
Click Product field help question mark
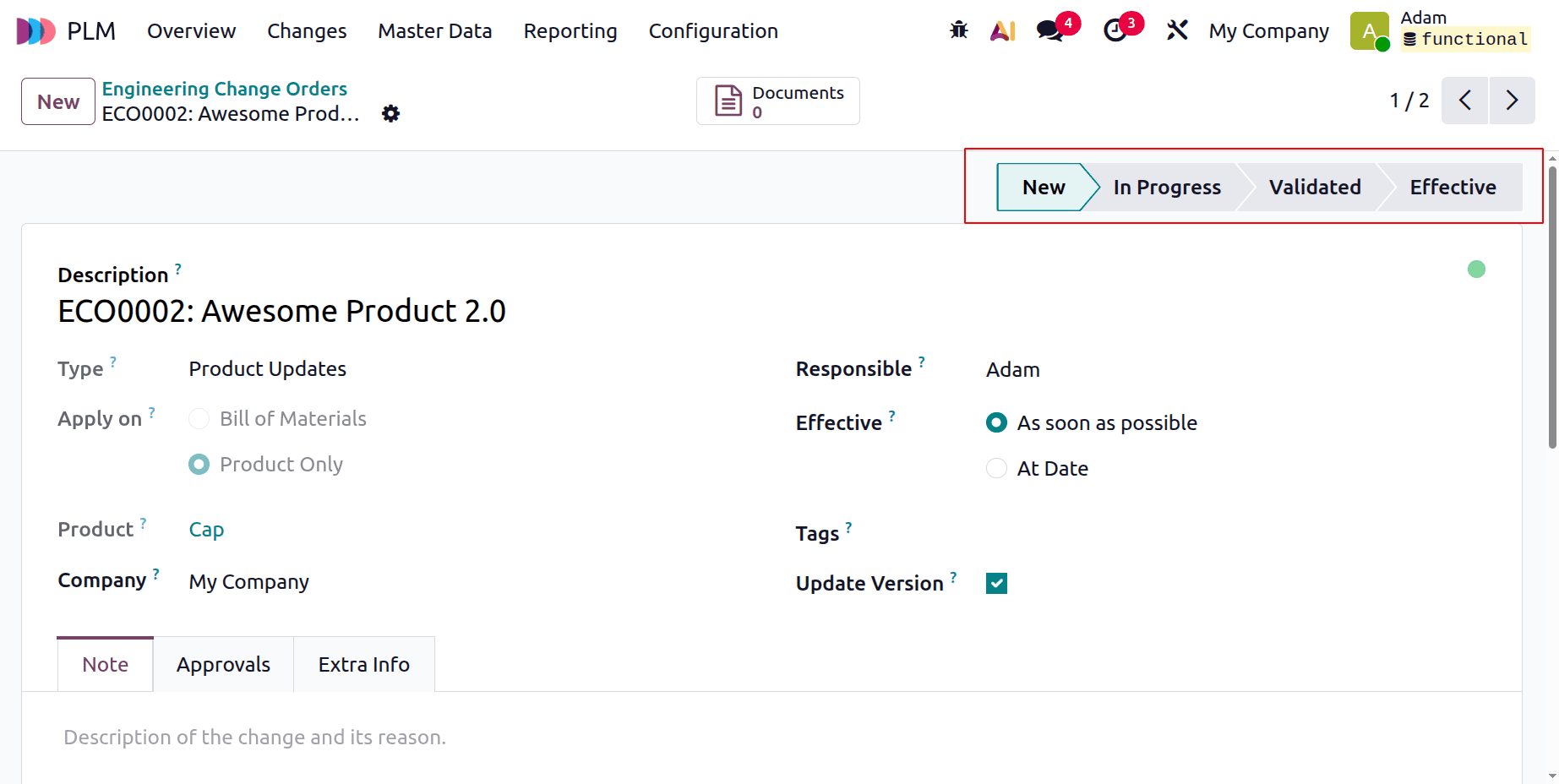(144, 523)
